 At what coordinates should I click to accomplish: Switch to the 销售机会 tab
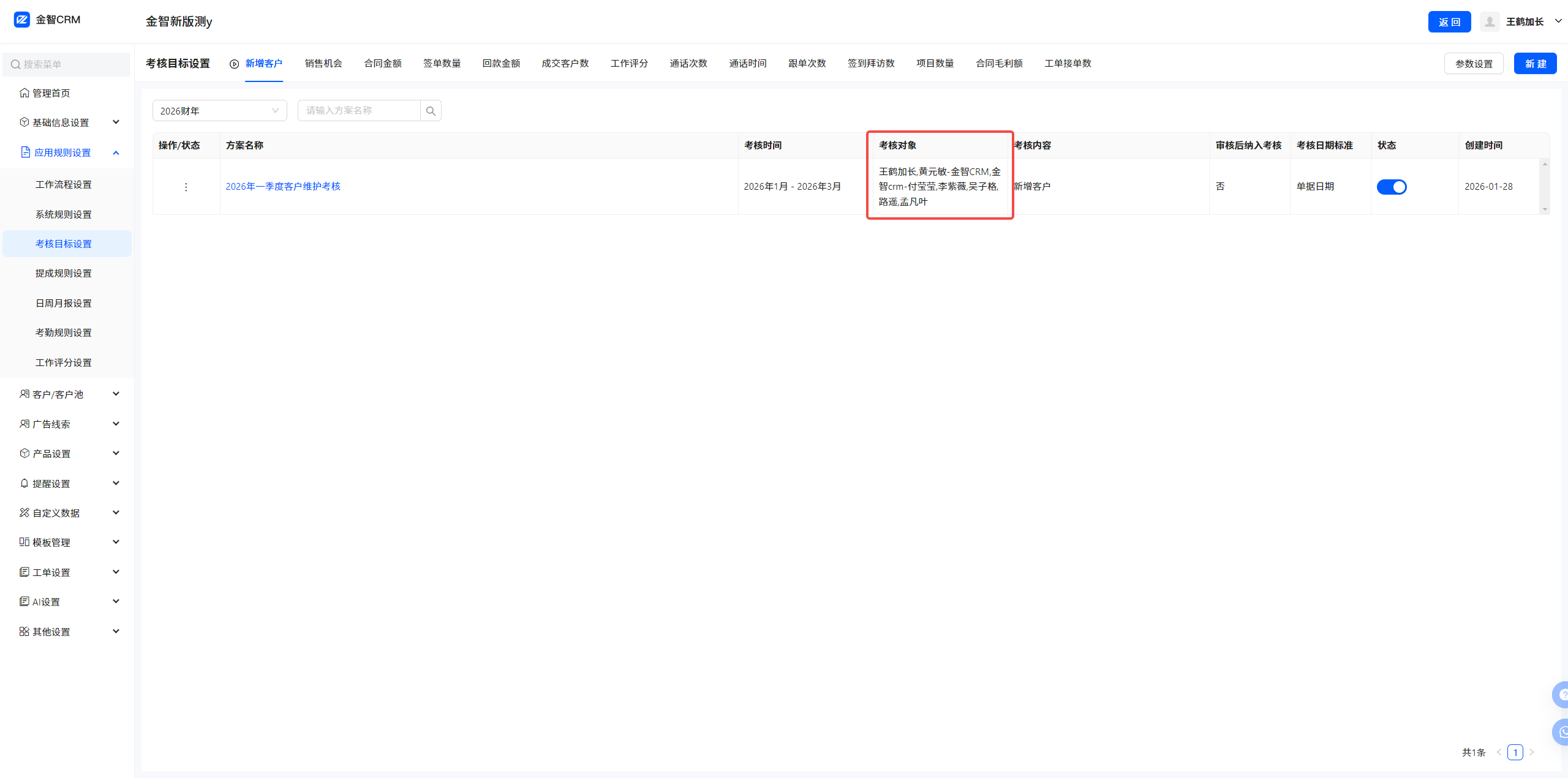click(323, 64)
